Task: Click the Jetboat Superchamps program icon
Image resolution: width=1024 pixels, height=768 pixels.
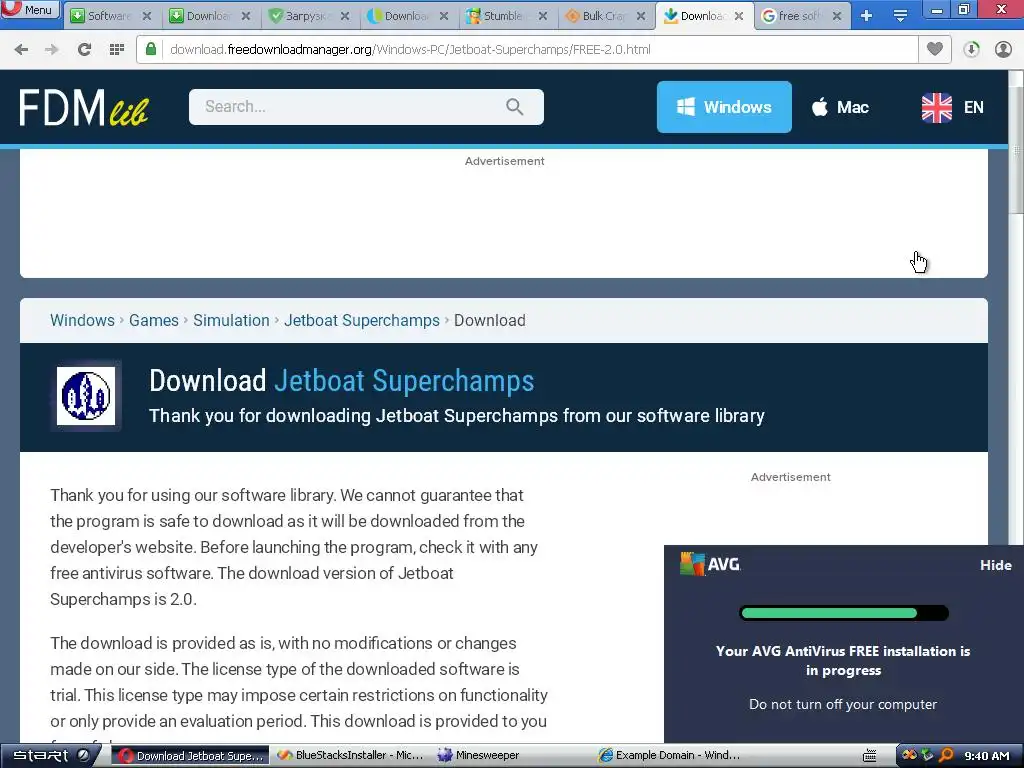Action: coord(86,396)
